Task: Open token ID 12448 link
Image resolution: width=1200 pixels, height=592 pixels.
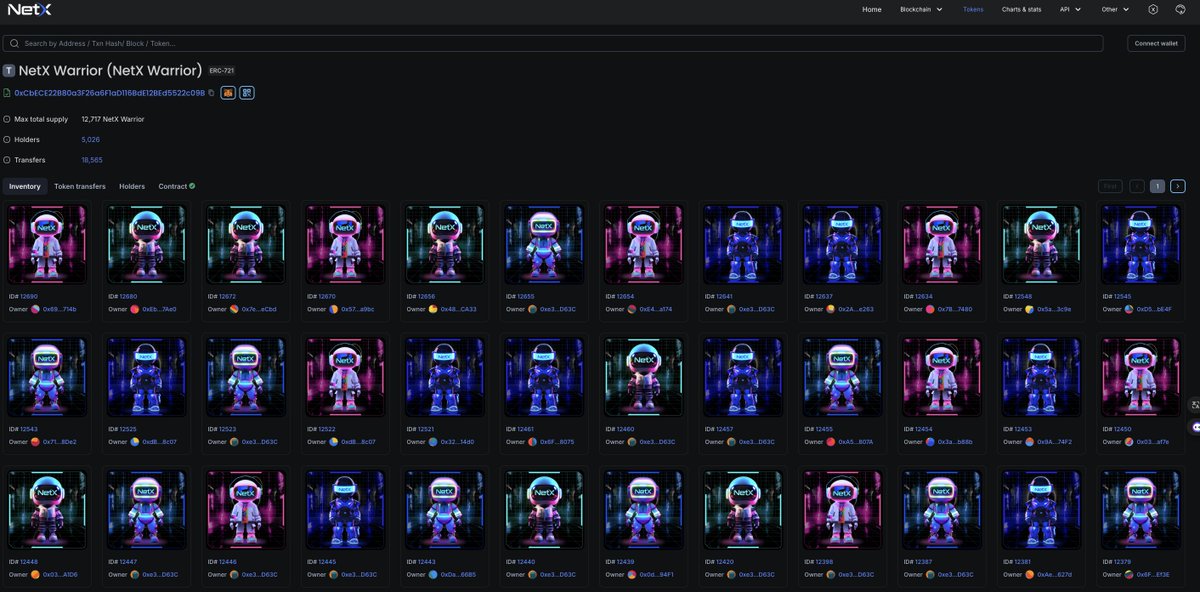Action: tap(29, 562)
